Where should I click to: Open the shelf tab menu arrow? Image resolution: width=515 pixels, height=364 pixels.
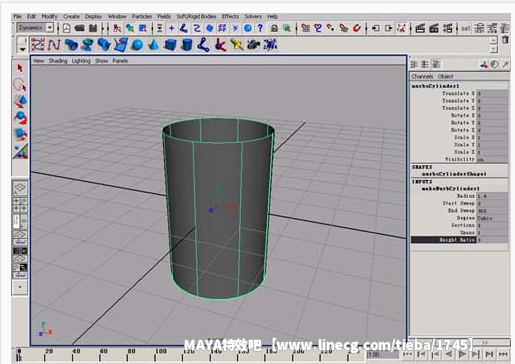[x=22, y=49]
